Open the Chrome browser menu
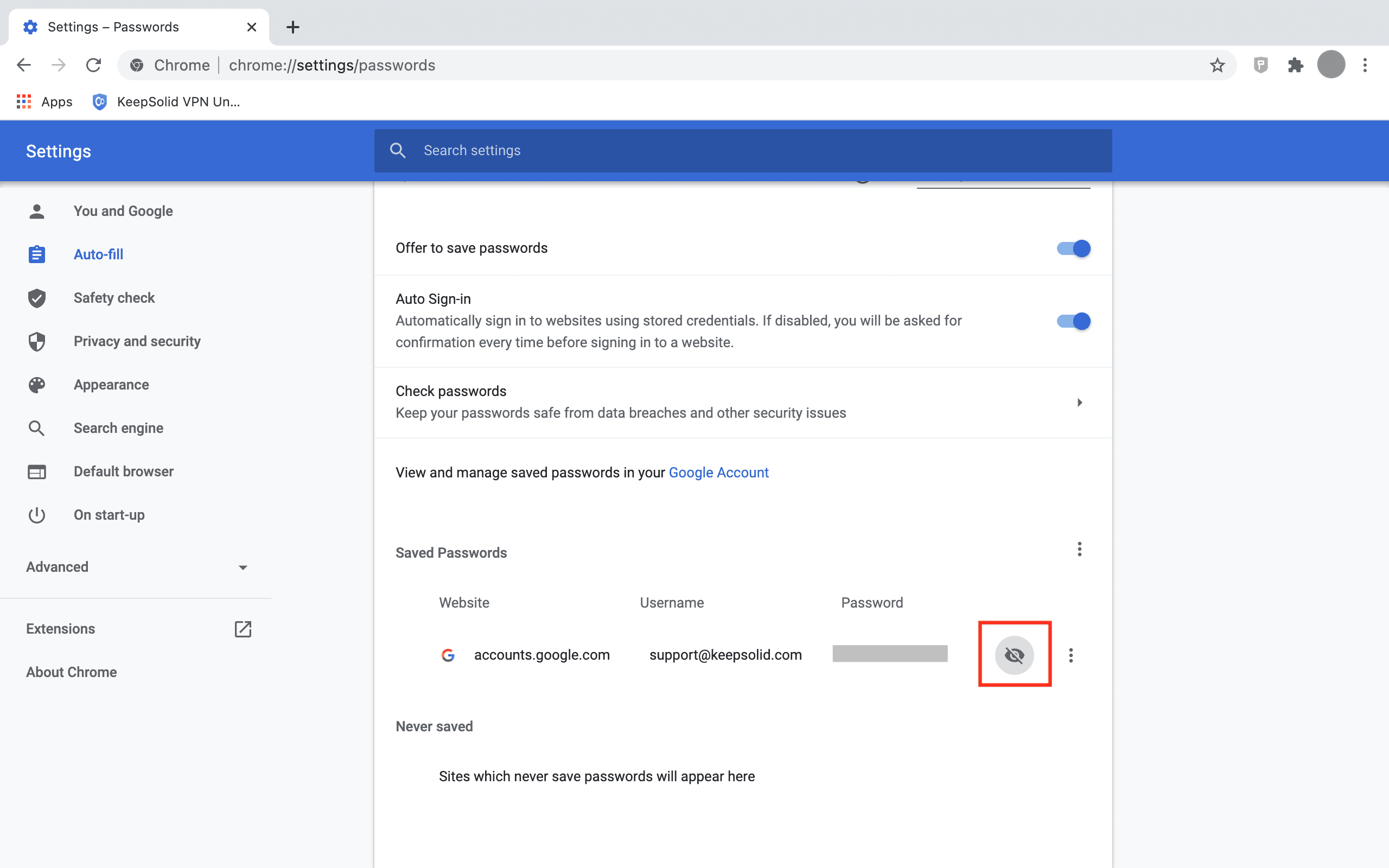Viewport: 1389px width, 868px height. coord(1366,65)
